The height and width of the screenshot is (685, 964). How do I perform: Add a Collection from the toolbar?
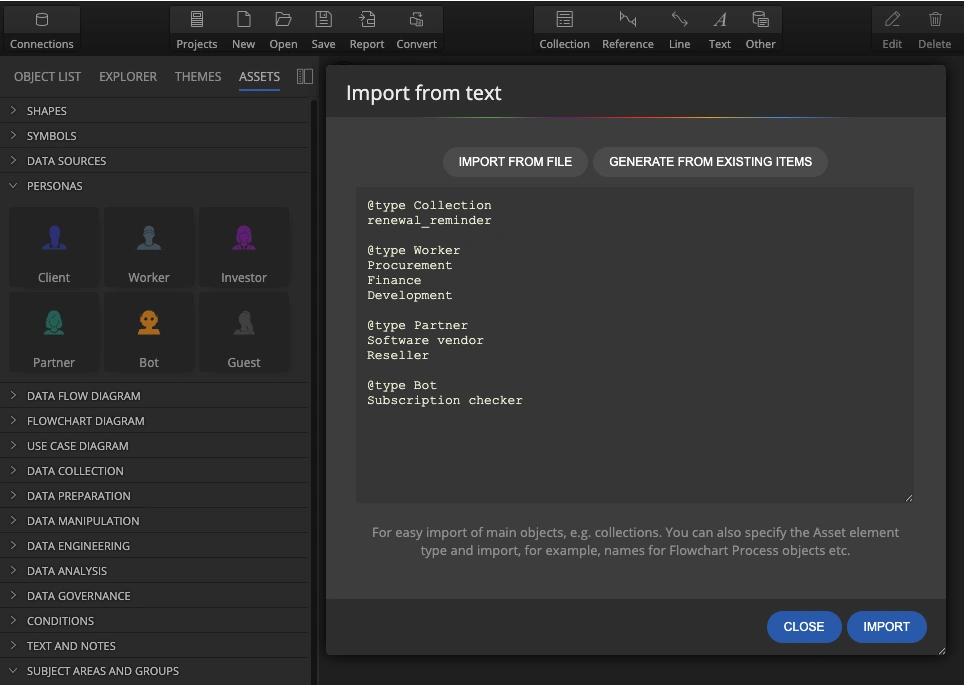(564, 20)
